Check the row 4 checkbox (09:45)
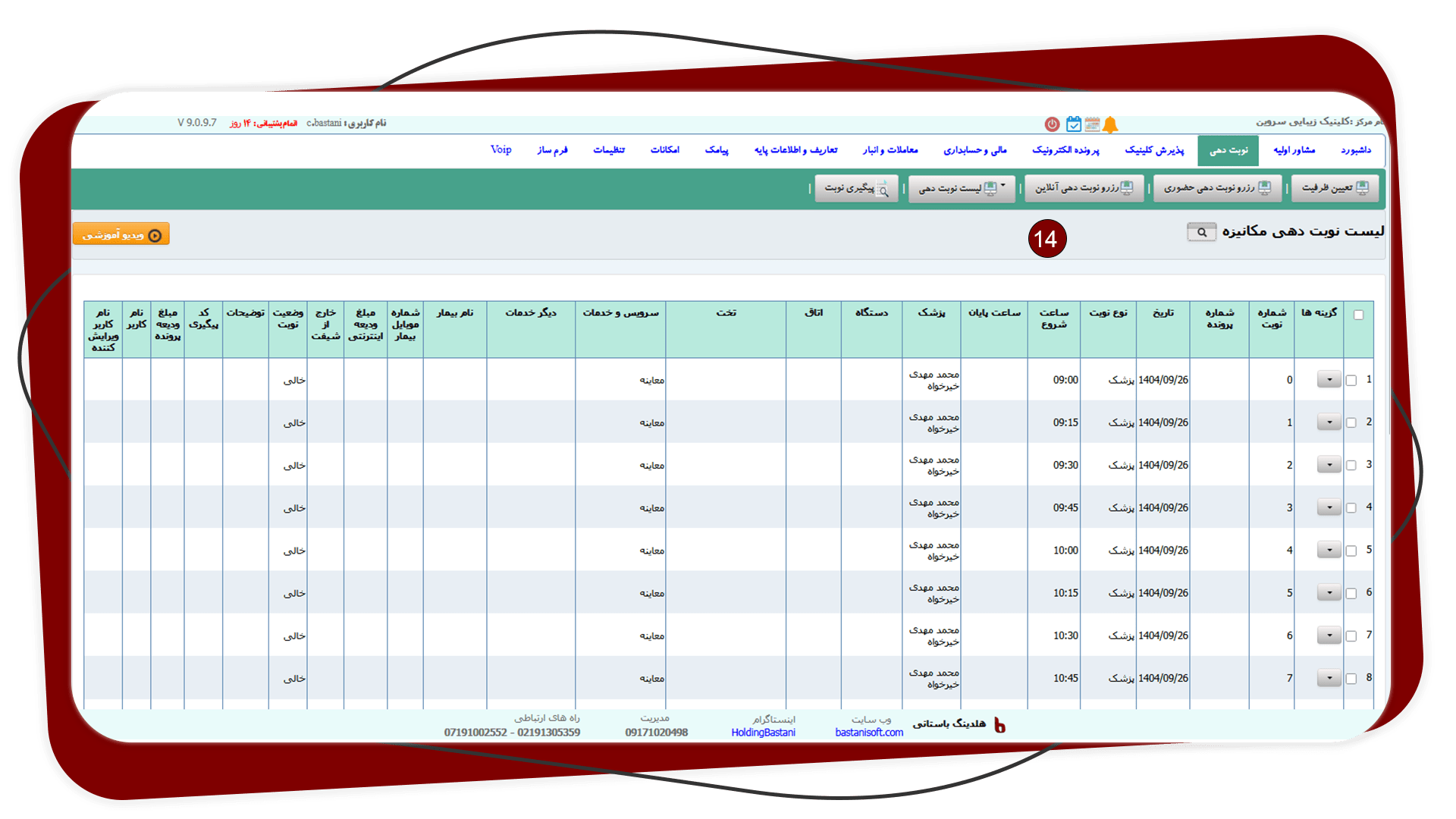 pyautogui.click(x=1351, y=508)
